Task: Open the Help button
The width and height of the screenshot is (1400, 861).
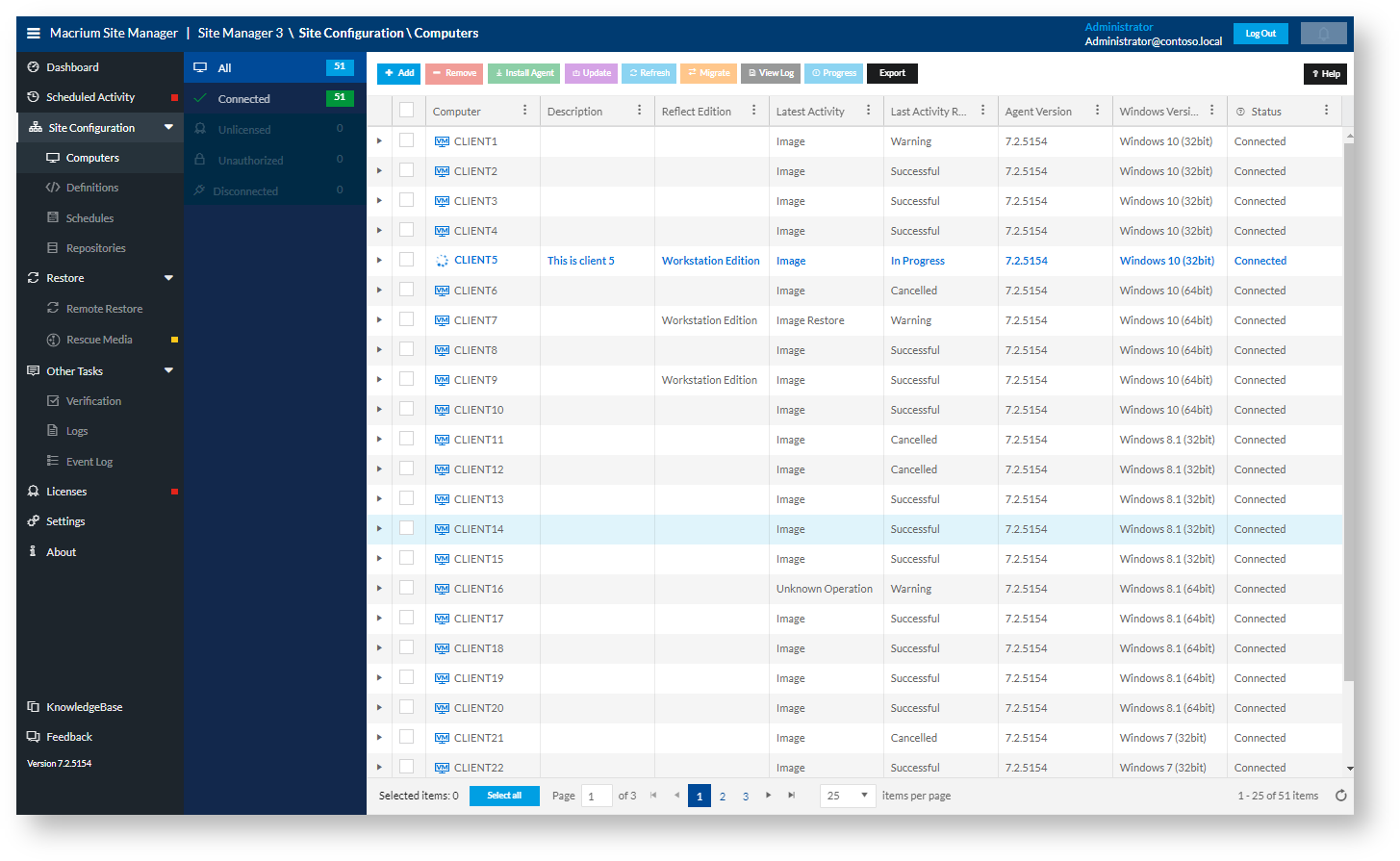Action: (1325, 74)
